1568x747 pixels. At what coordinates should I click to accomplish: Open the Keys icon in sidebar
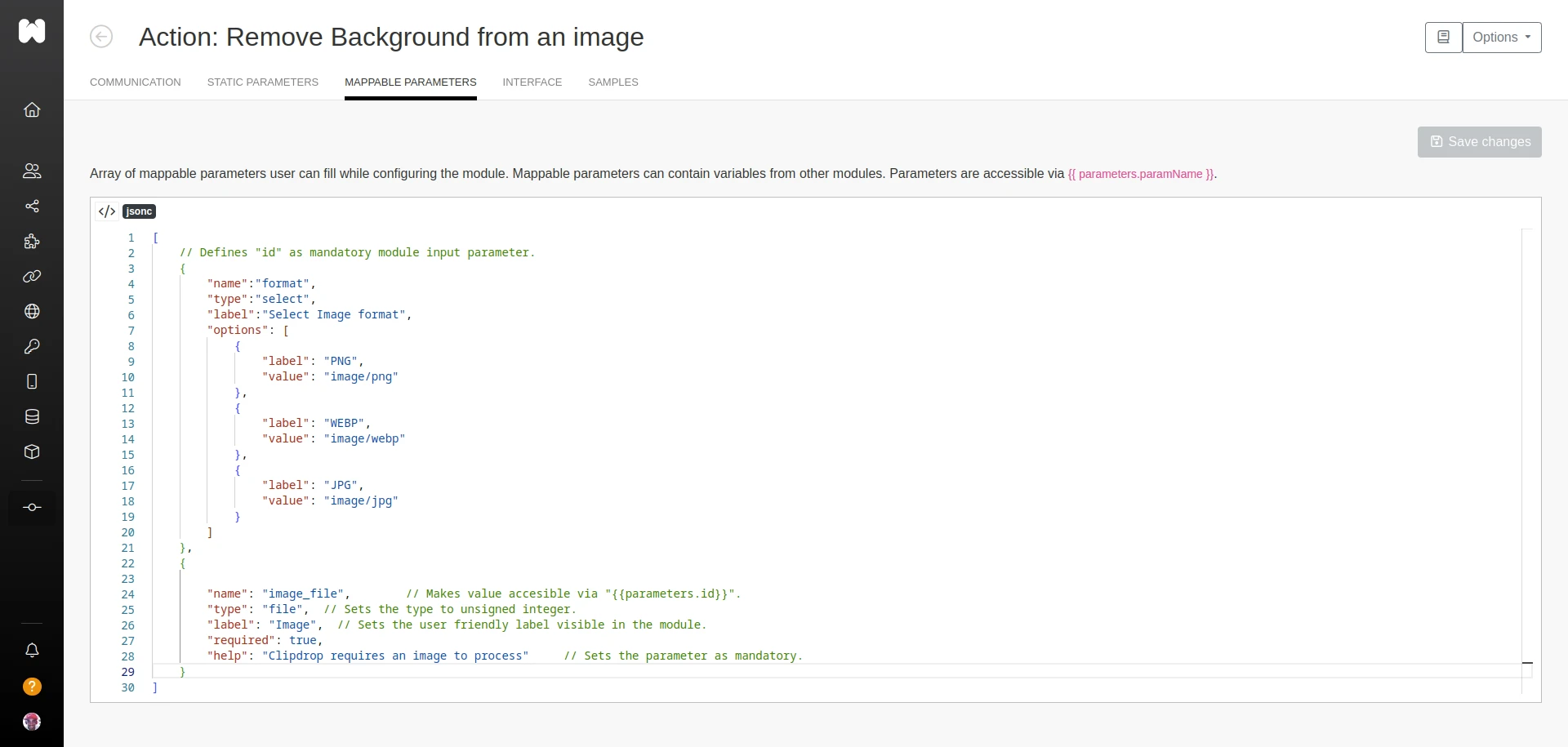[x=32, y=346]
